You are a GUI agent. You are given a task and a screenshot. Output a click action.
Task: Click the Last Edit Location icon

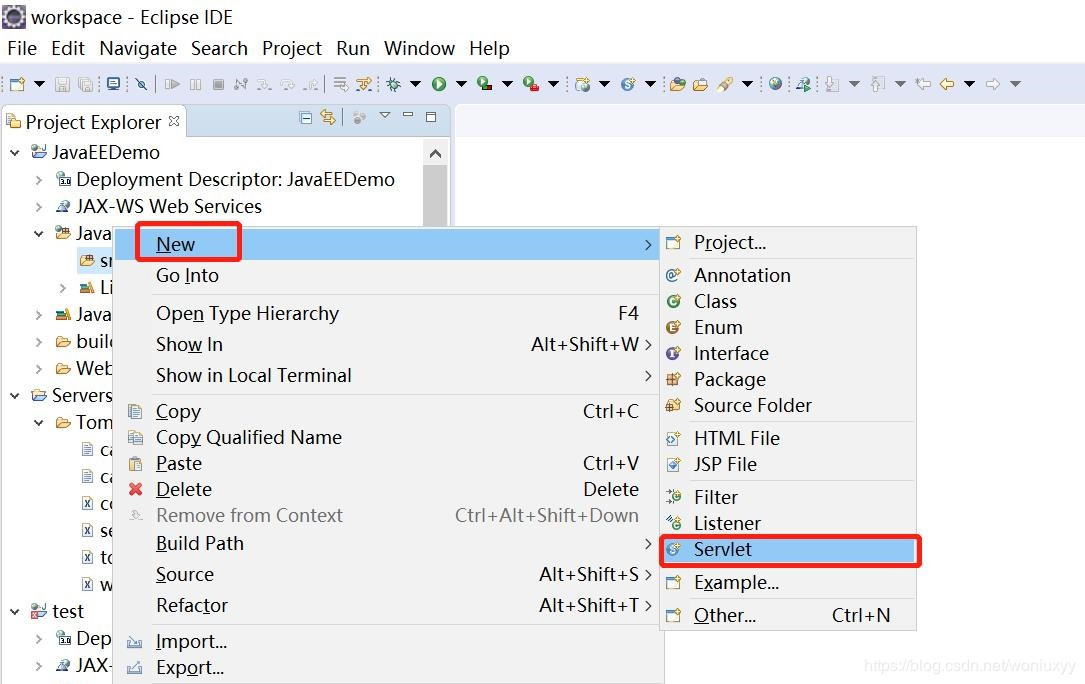point(922,84)
